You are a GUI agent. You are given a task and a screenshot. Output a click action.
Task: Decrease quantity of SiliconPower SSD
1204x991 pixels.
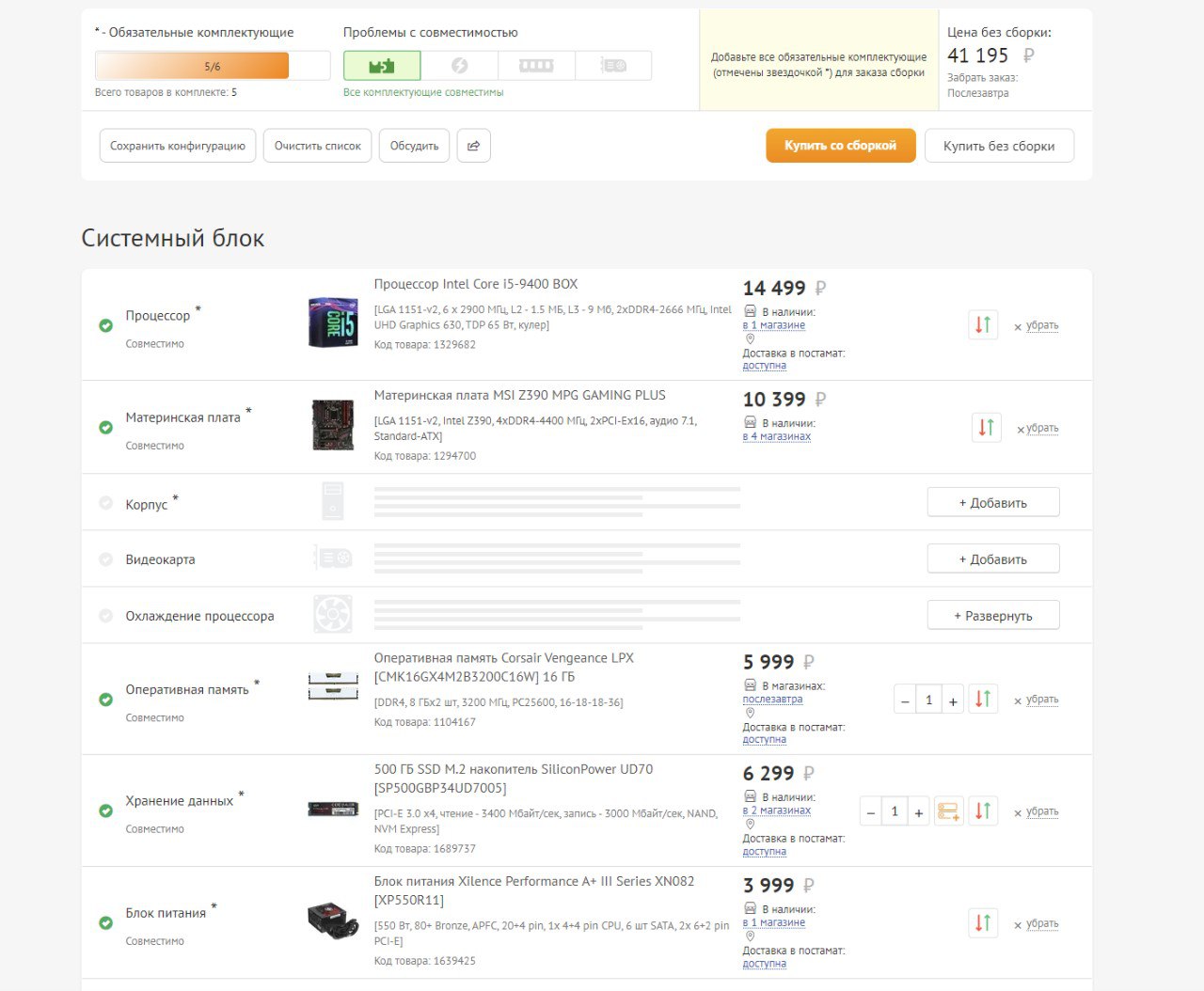coord(871,811)
